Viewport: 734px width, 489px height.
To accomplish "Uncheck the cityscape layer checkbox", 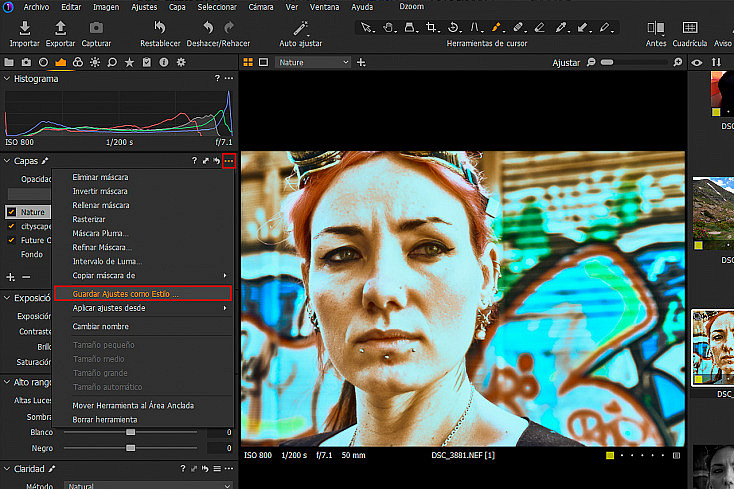I will tap(12, 226).
